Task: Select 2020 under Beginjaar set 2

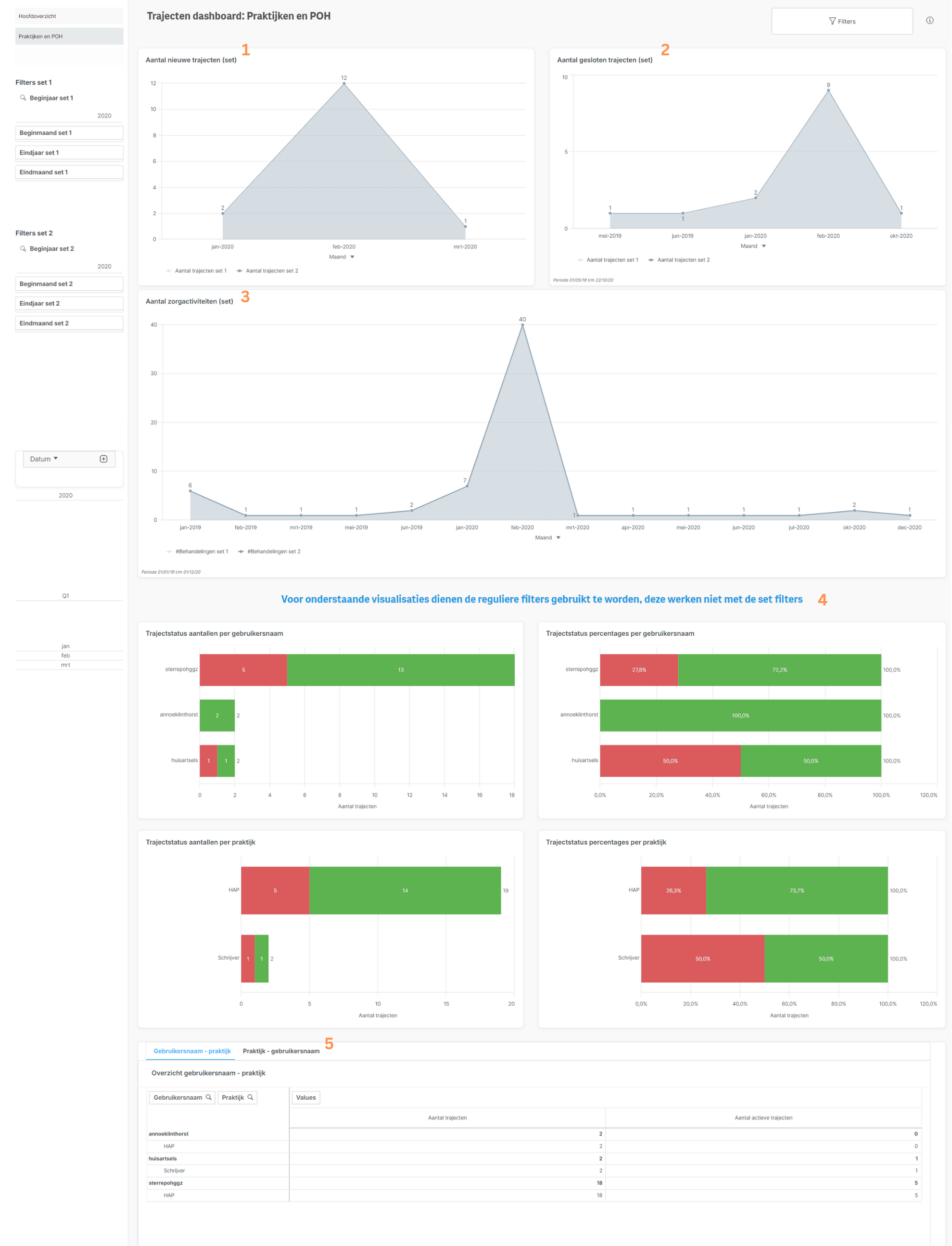Action: [69, 267]
